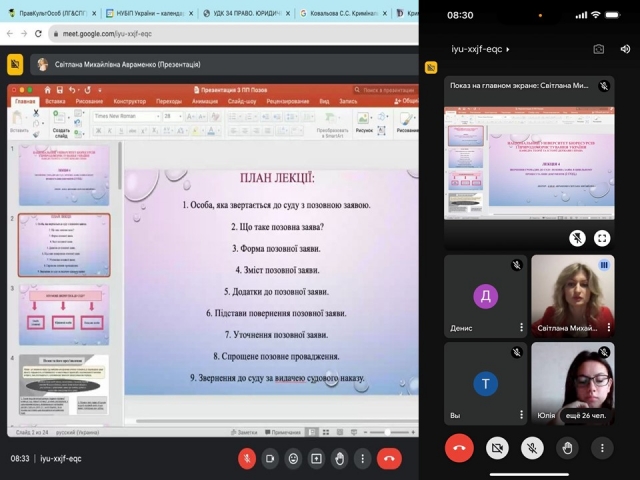The height and width of the screenshot is (480, 640).
Task: Select the second slide thumbnail ПЛАН ЛЕКЦІЇ
Action: click(x=64, y=244)
